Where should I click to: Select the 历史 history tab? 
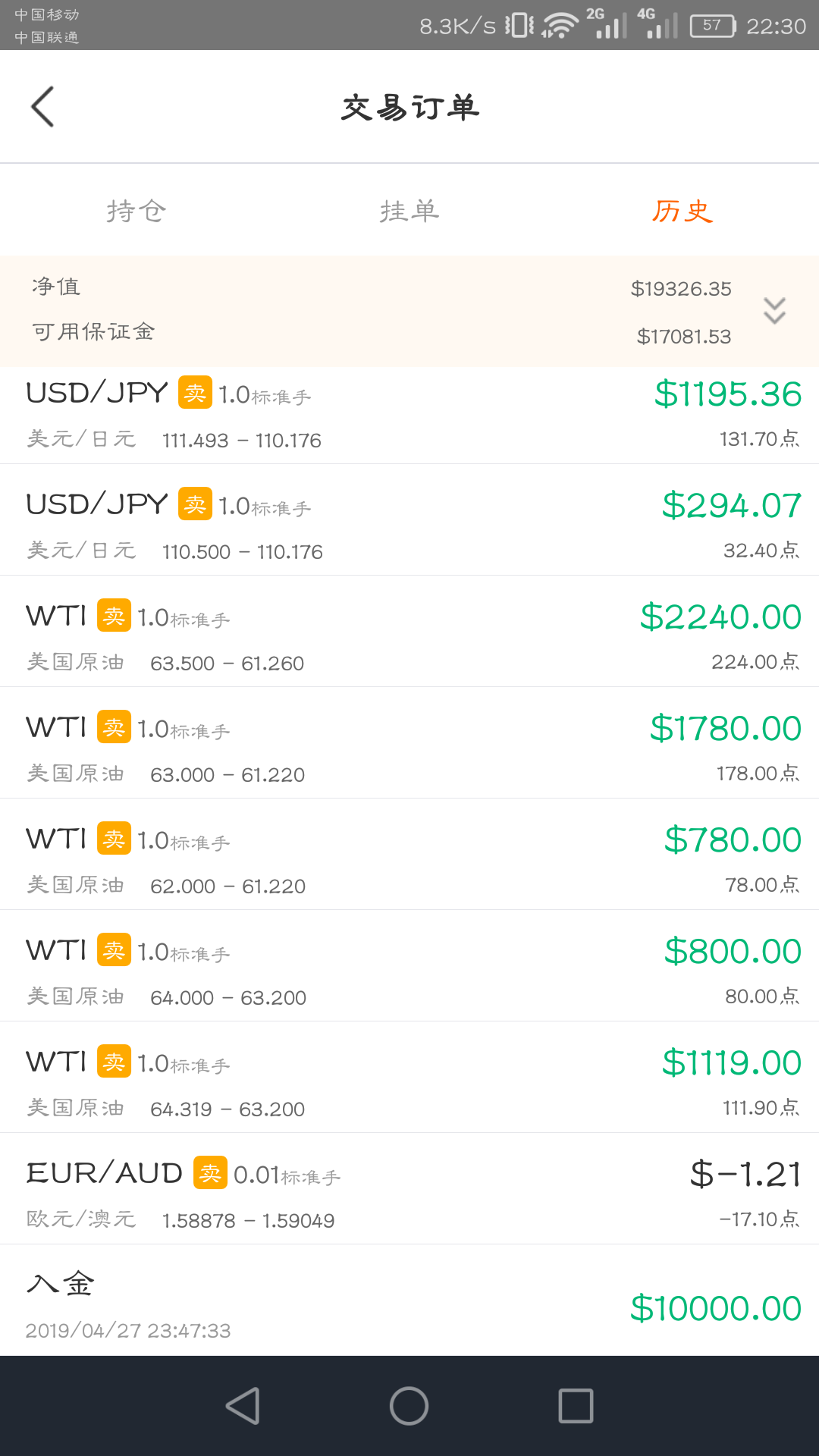pos(682,211)
